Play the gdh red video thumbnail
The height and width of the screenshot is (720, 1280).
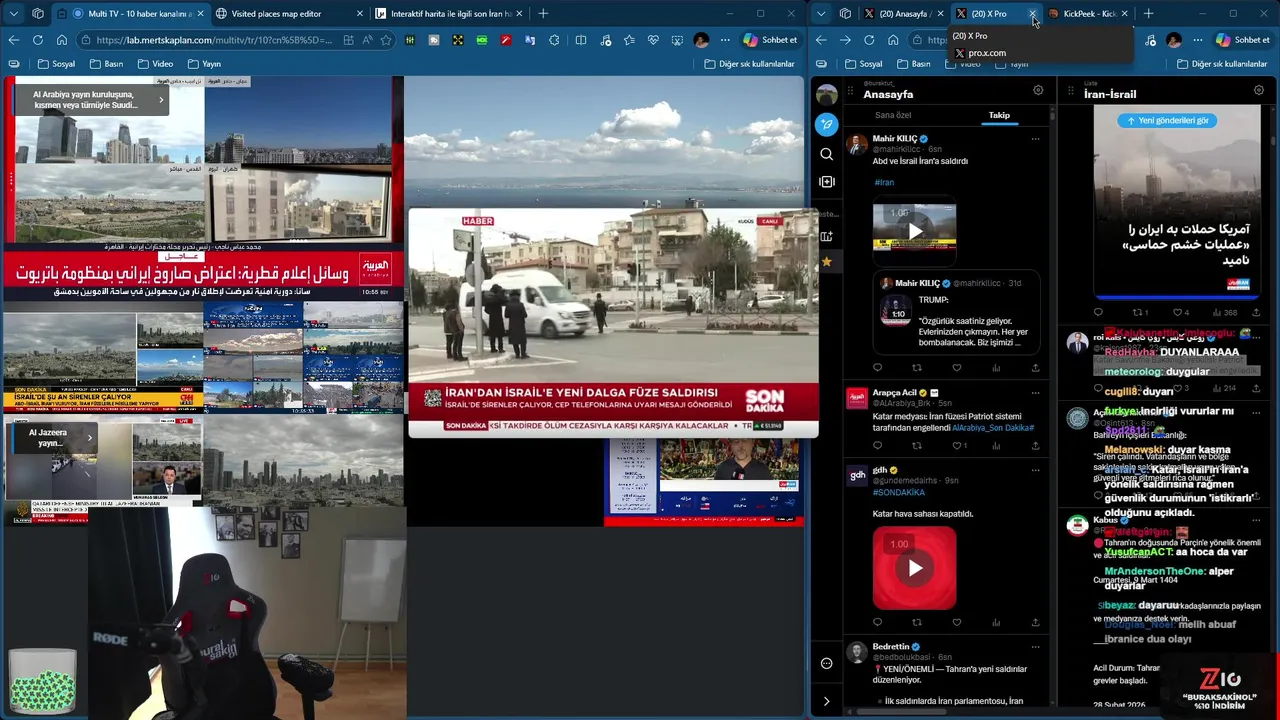coord(914,568)
